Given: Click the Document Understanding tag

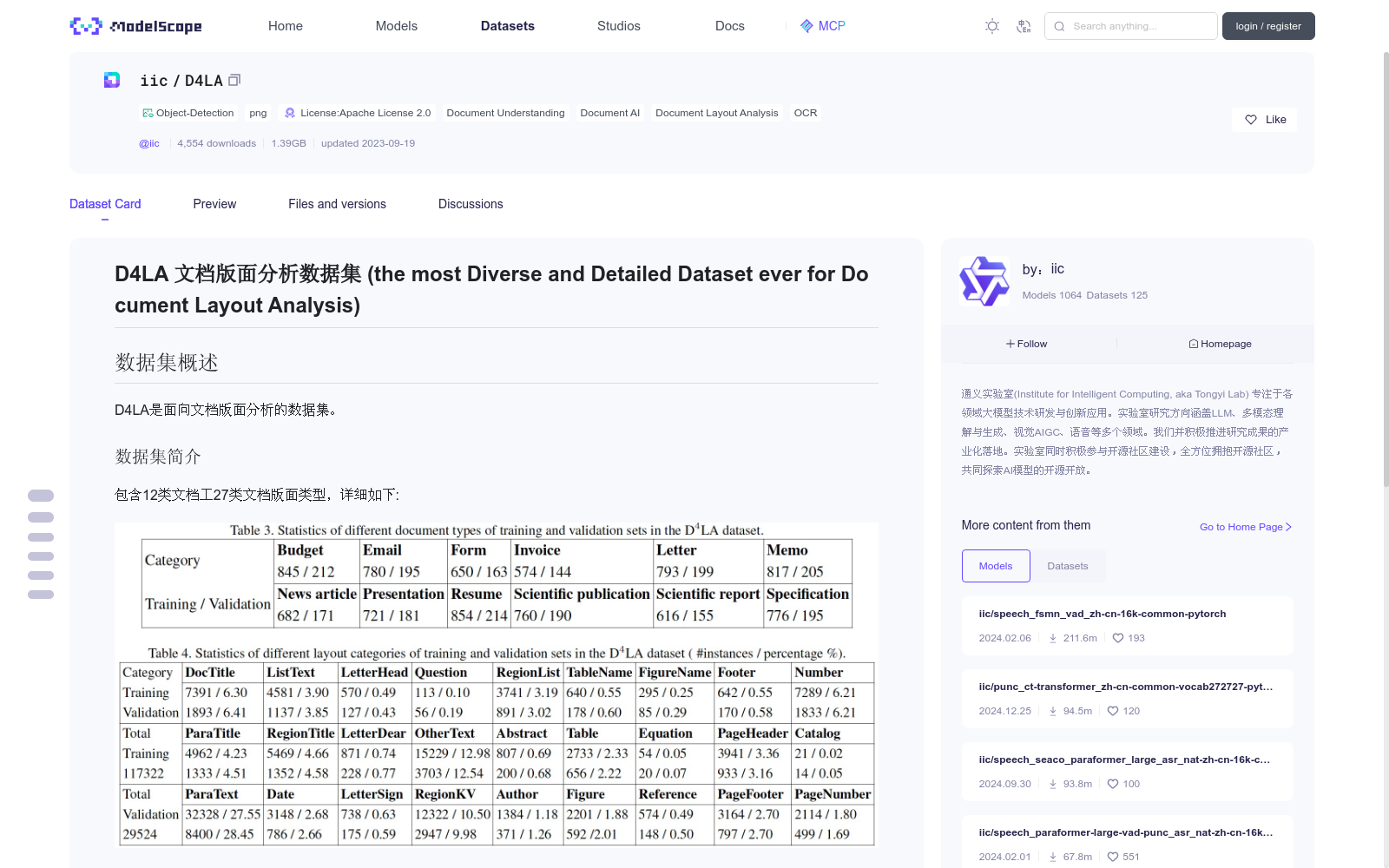Looking at the screenshot, I should click(x=505, y=113).
